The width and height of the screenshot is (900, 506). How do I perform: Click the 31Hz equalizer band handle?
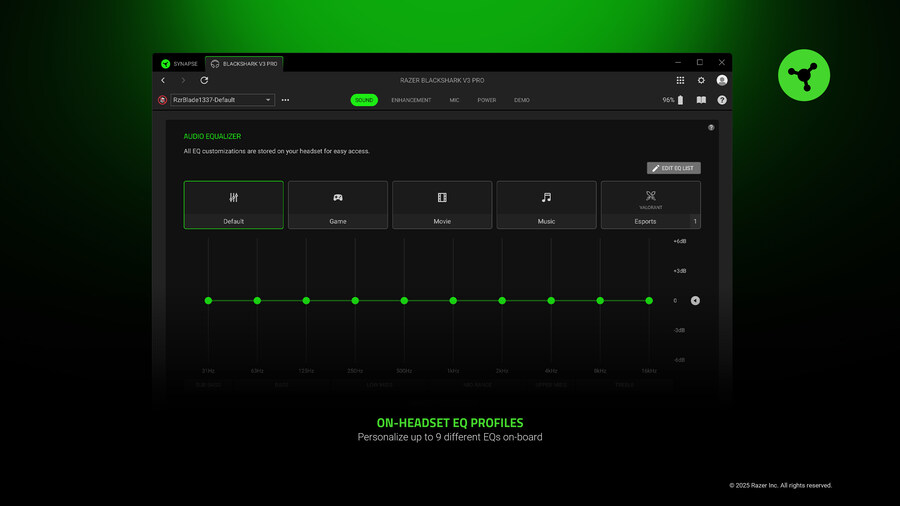pyautogui.click(x=208, y=301)
